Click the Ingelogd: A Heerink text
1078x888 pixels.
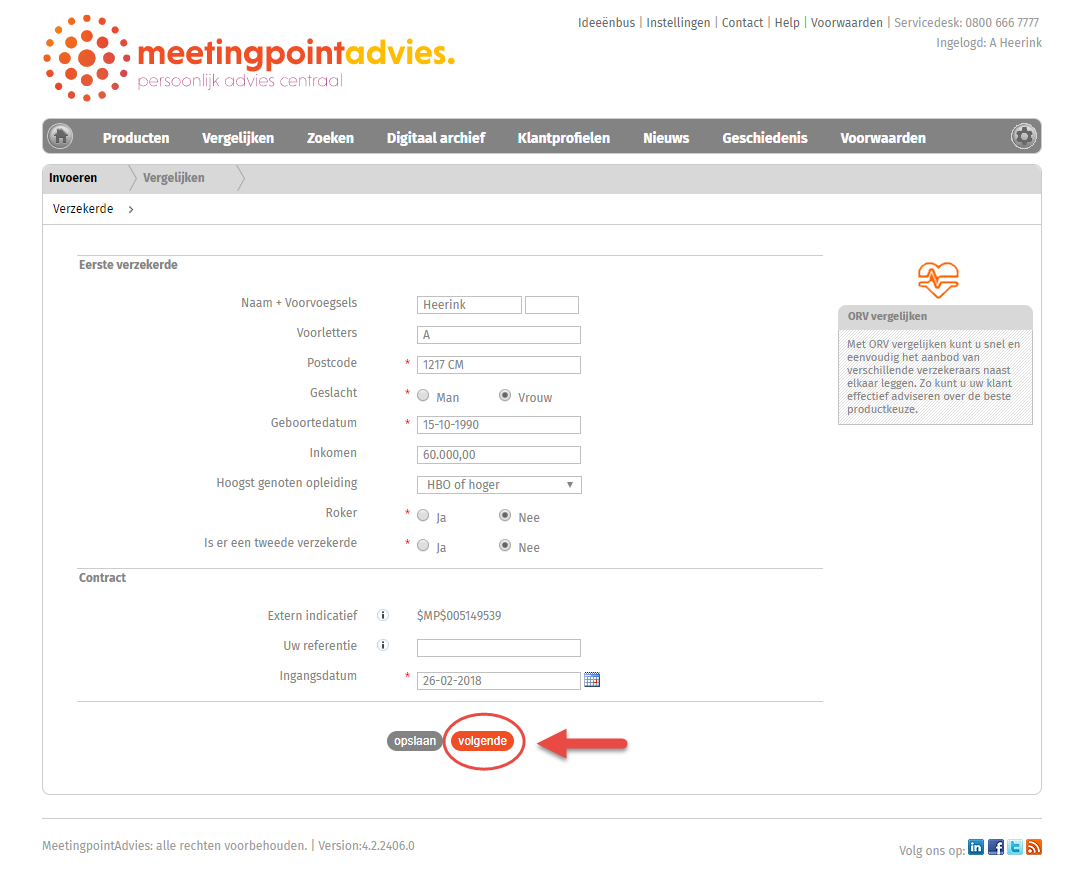[989, 43]
